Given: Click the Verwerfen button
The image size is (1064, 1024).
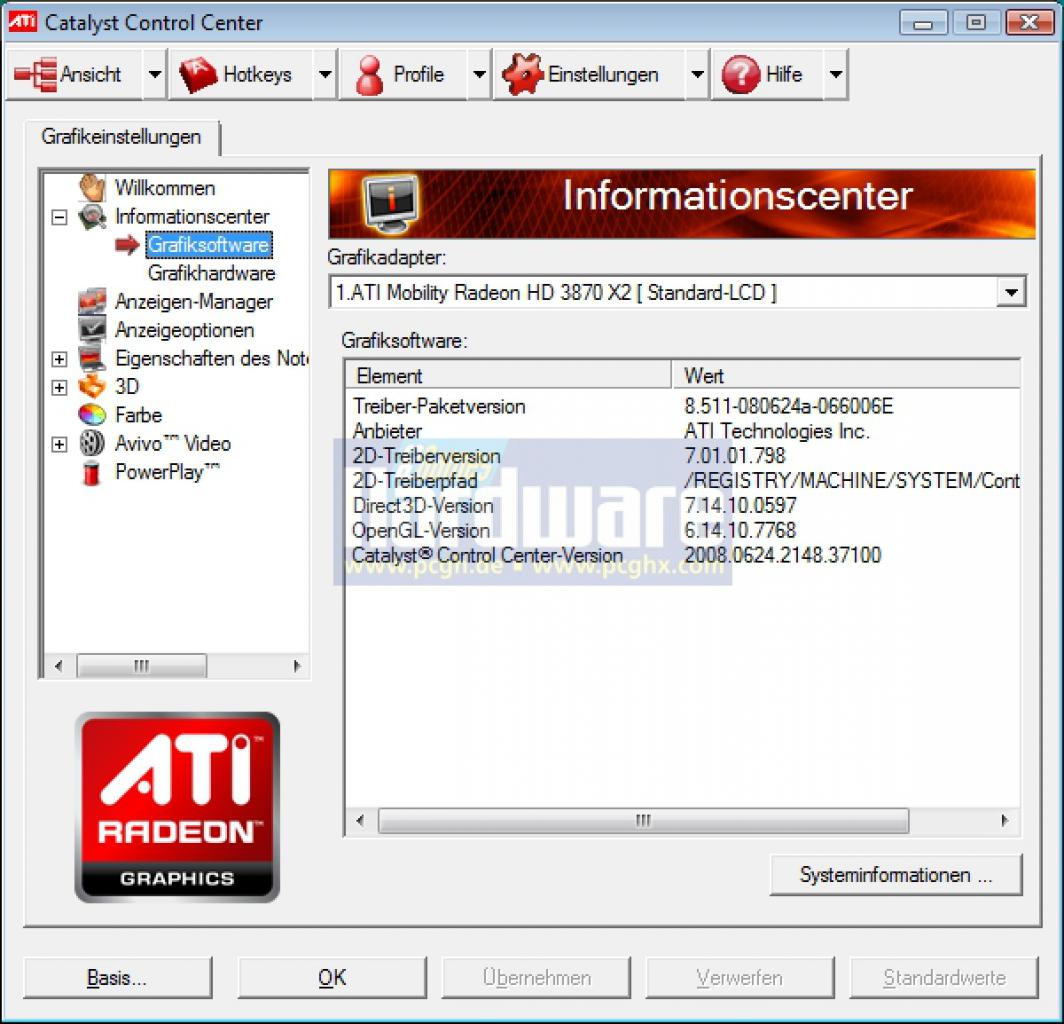Looking at the screenshot, I should pyautogui.click(x=740, y=977).
